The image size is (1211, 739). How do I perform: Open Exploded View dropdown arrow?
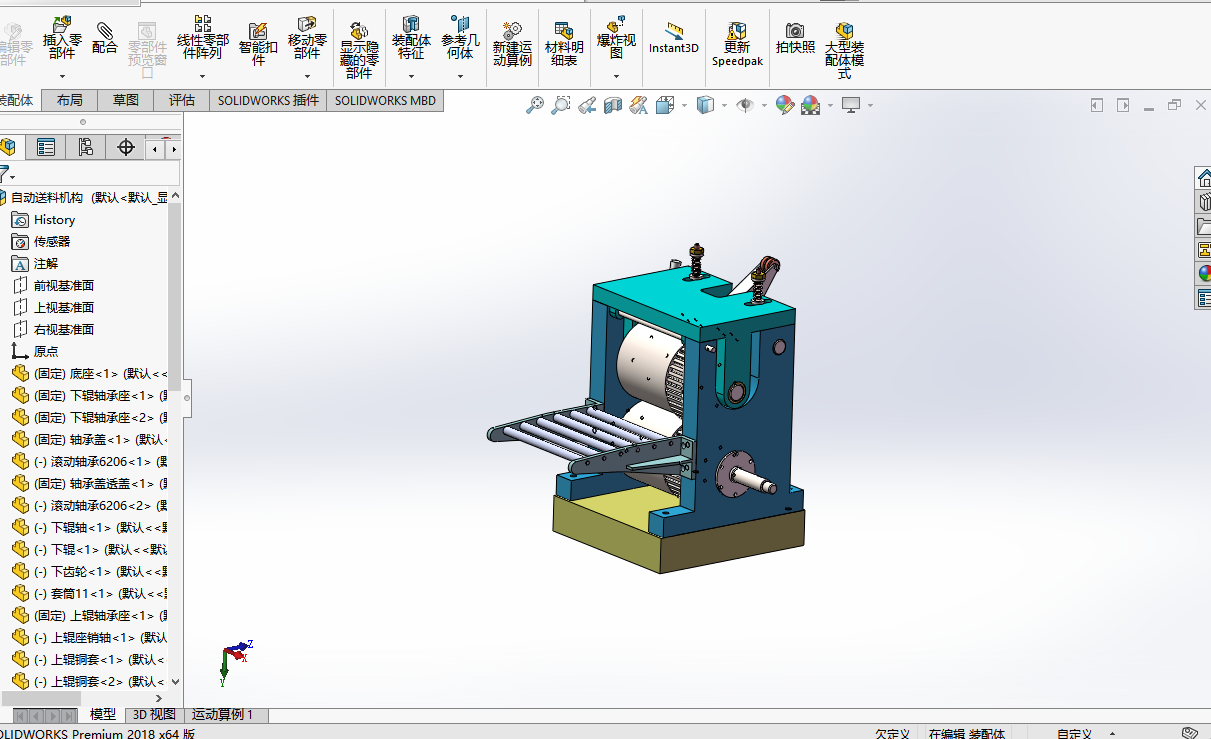click(x=616, y=76)
